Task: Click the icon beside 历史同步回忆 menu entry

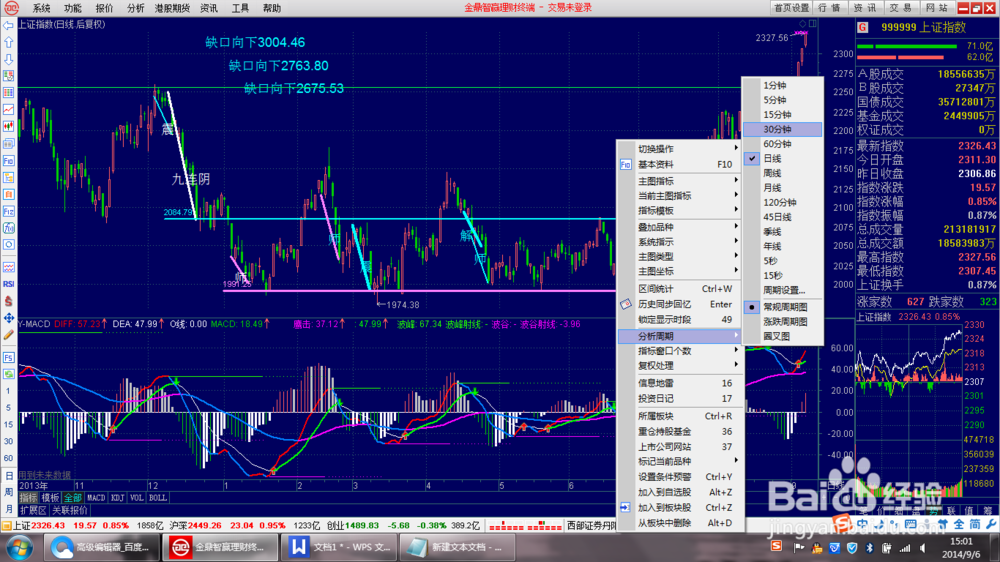Action: click(626, 304)
